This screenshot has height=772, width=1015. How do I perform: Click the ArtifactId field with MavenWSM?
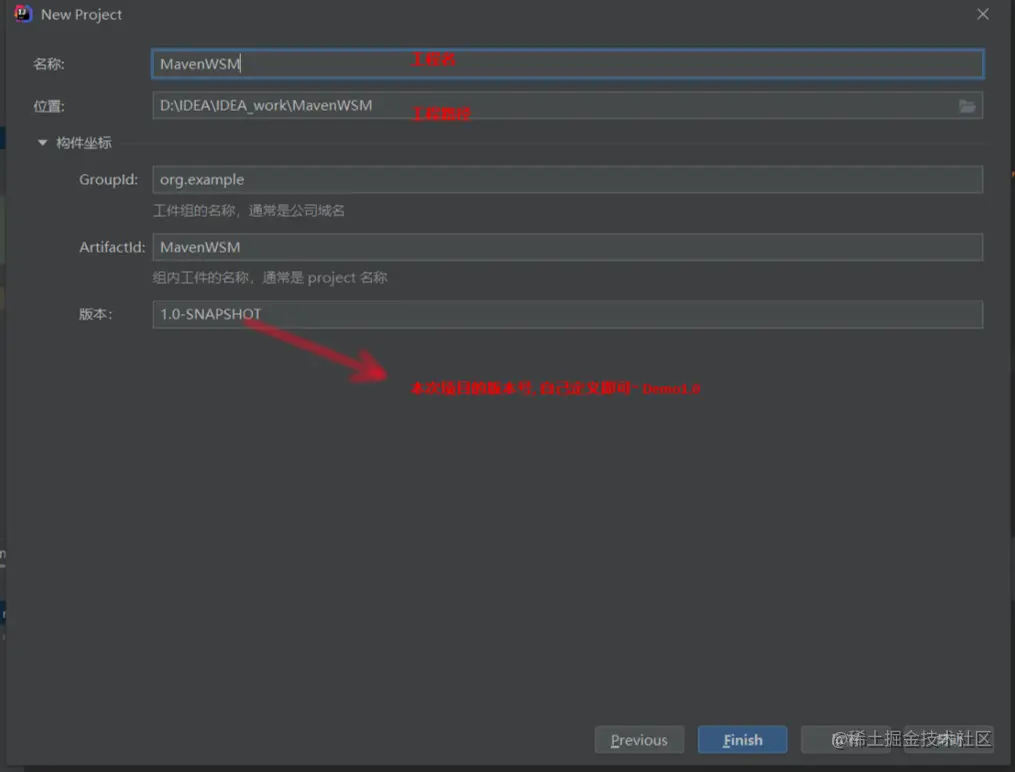[x=568, y=247]
